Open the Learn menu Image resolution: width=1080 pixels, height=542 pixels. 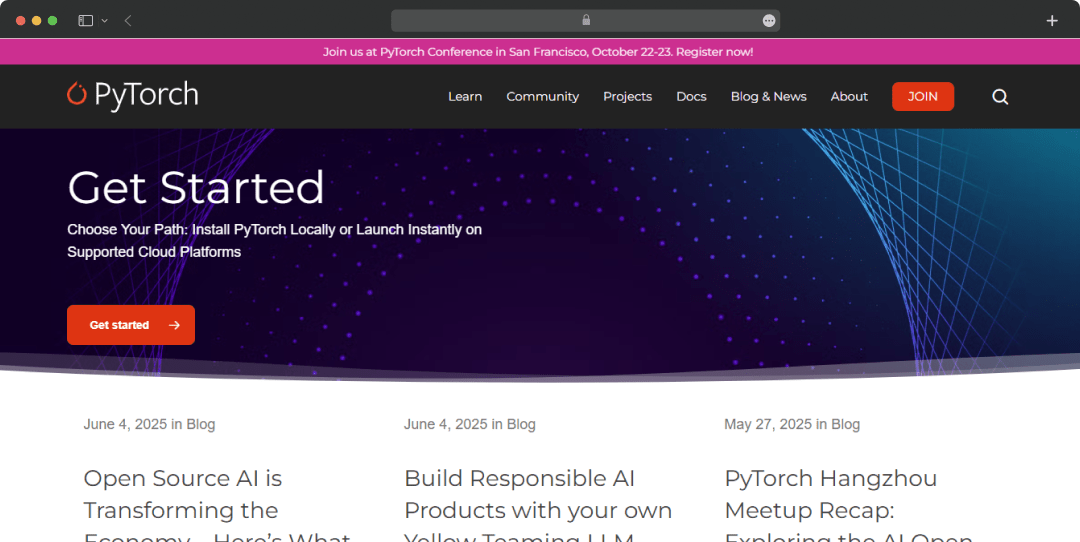[465, 96]
